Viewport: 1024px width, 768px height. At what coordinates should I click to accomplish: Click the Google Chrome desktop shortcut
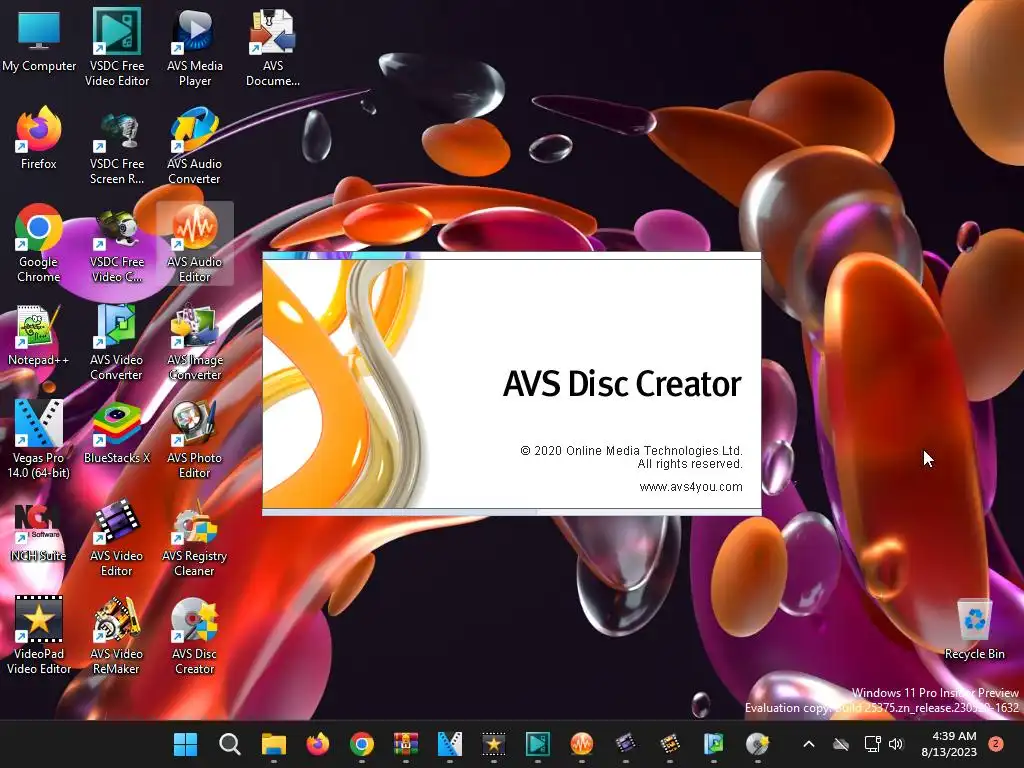(x=39, y=244)
